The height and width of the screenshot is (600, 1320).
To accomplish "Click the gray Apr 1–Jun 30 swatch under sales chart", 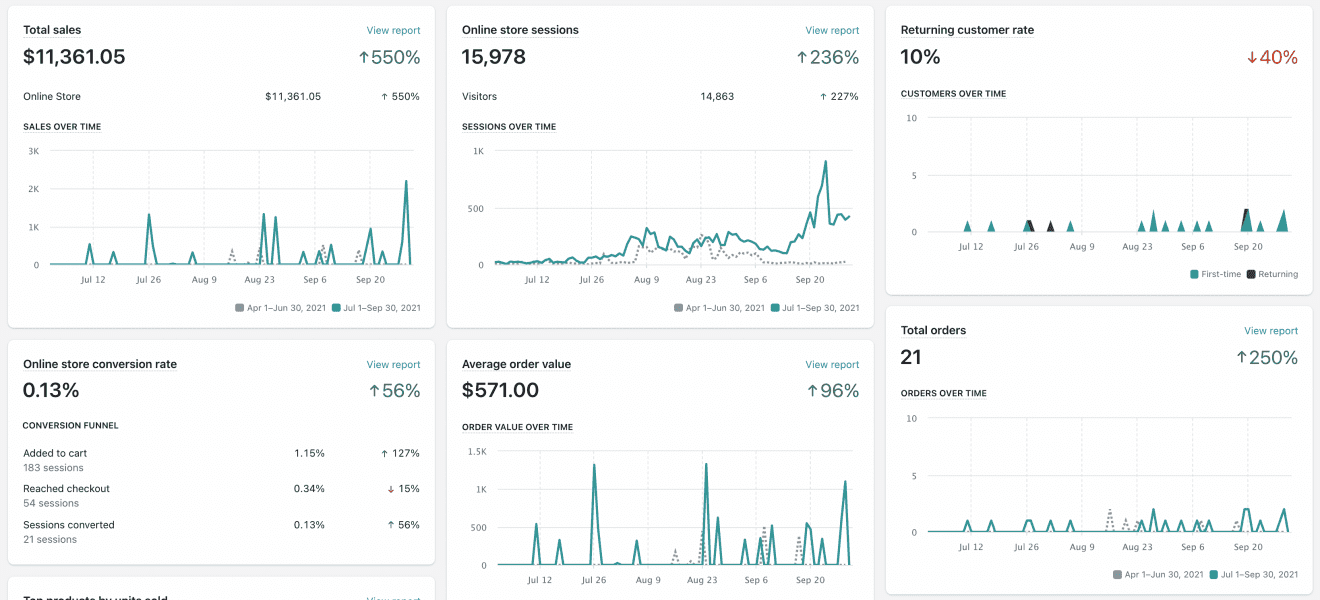I will point(240,308).
